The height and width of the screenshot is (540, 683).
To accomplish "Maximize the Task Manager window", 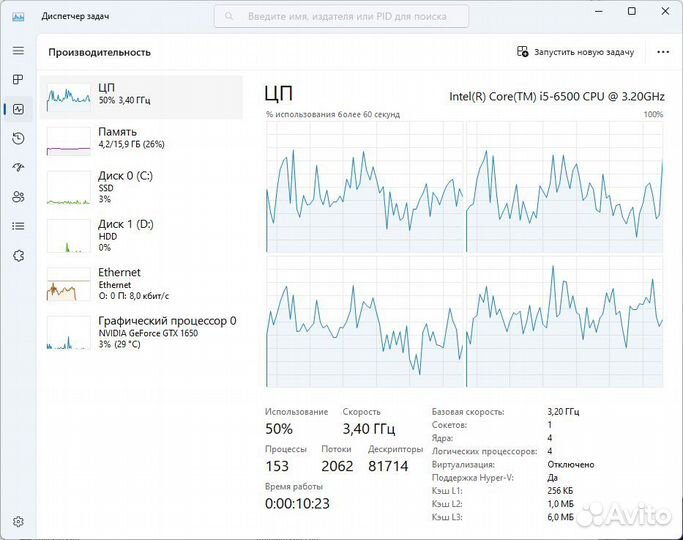I will point(631,12).
